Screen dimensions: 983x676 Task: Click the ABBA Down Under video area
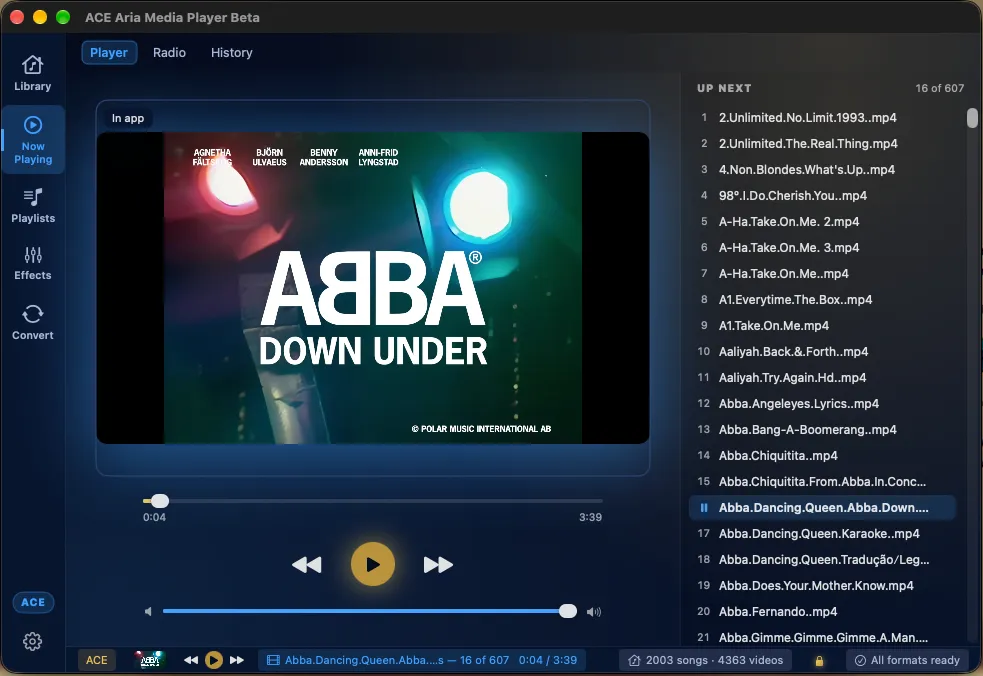(372, 288)
